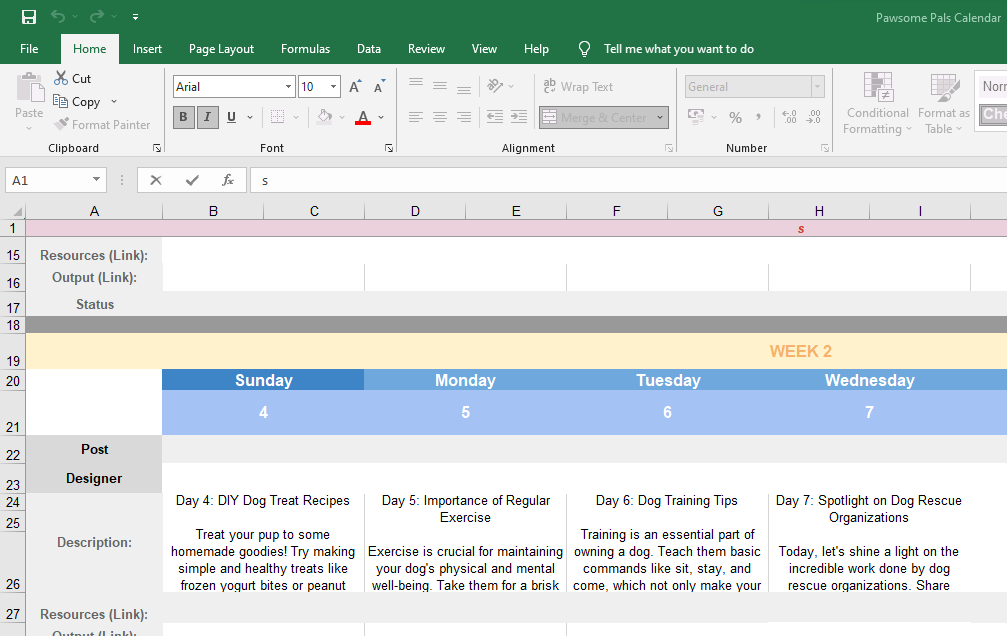The height and width of the screenshot is (636, 1007).
Task: Click the Monday header cell
Action: 465,380
